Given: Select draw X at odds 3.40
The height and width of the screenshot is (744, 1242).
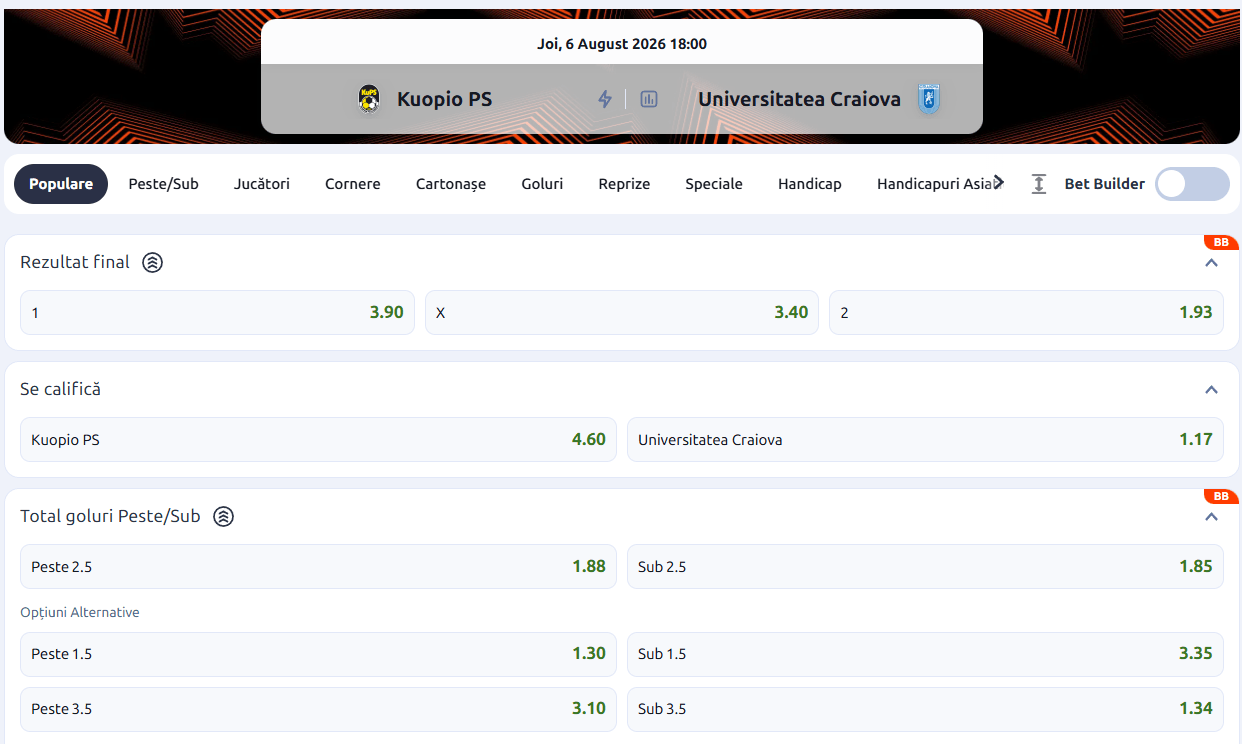Looking at the screenshot, I should coord(622,313).
